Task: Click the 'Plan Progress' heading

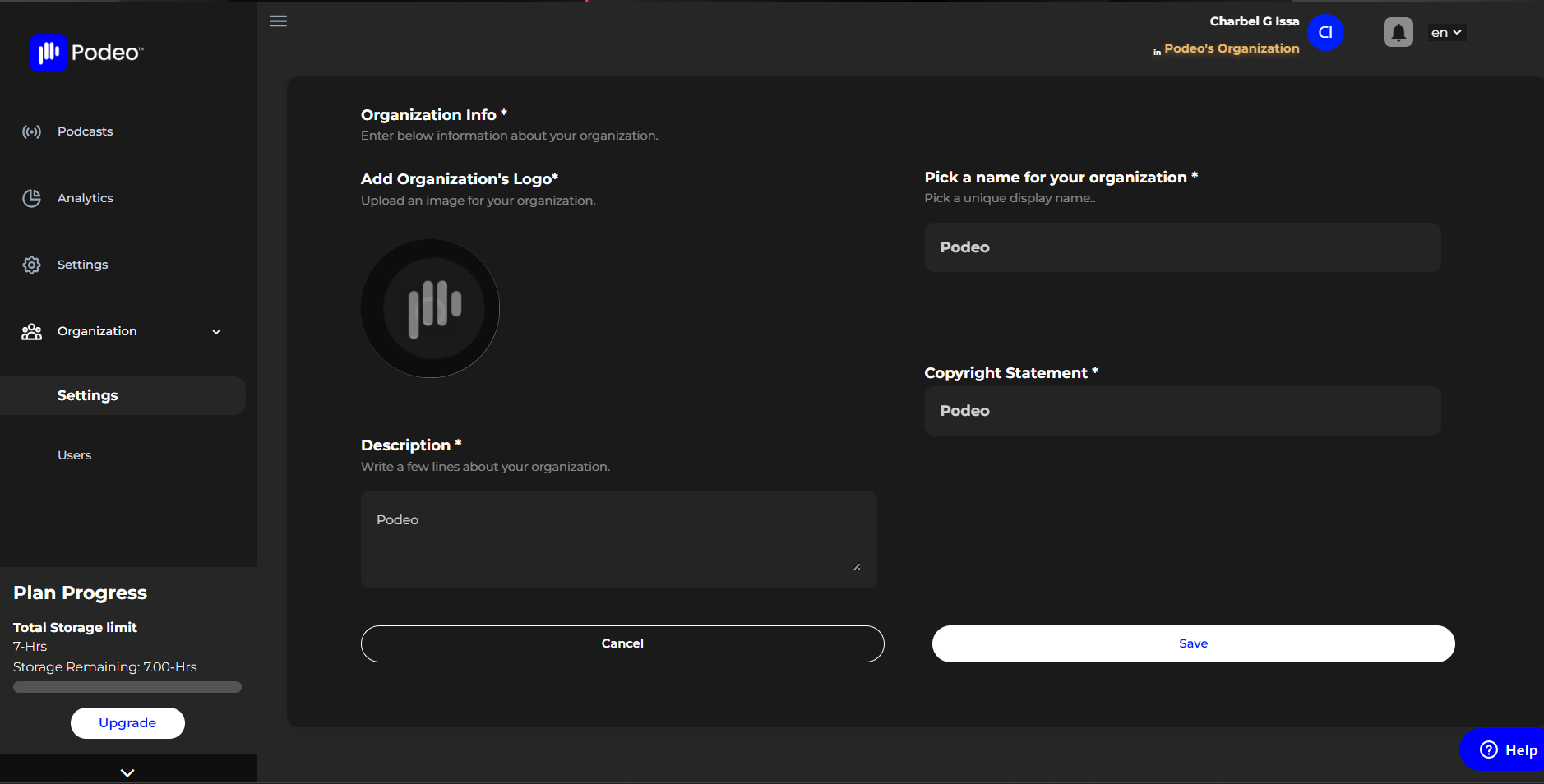Action: [80, 593]
